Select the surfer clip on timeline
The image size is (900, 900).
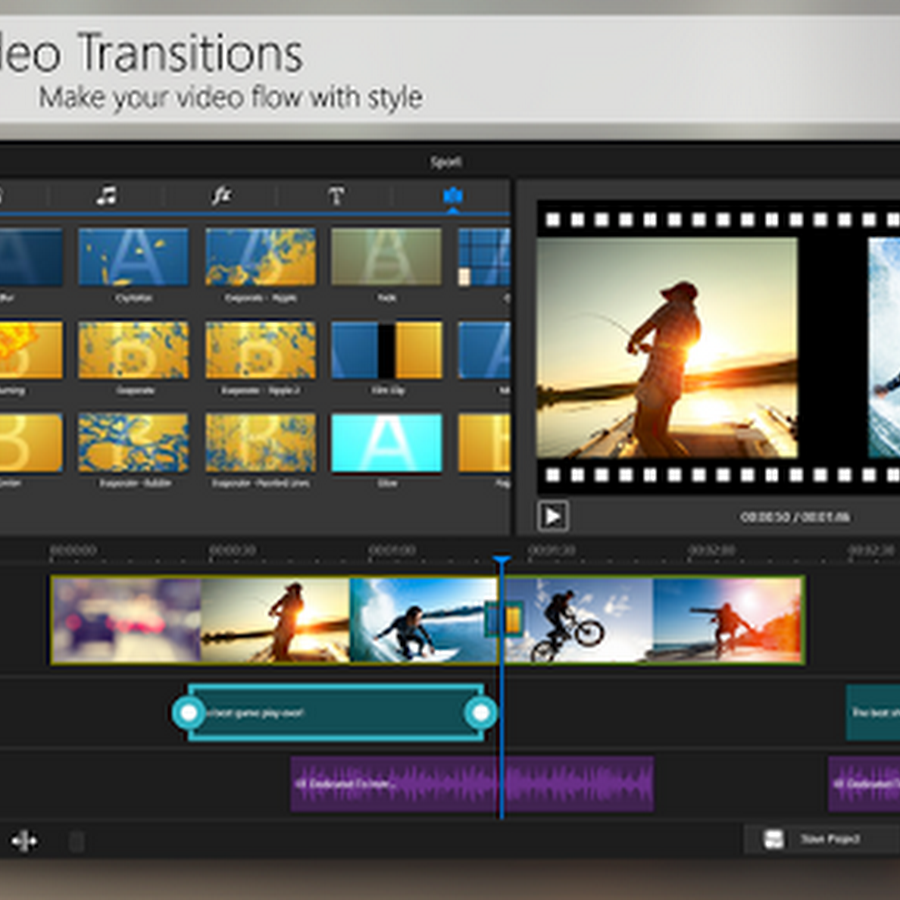[x=424, y=620]
